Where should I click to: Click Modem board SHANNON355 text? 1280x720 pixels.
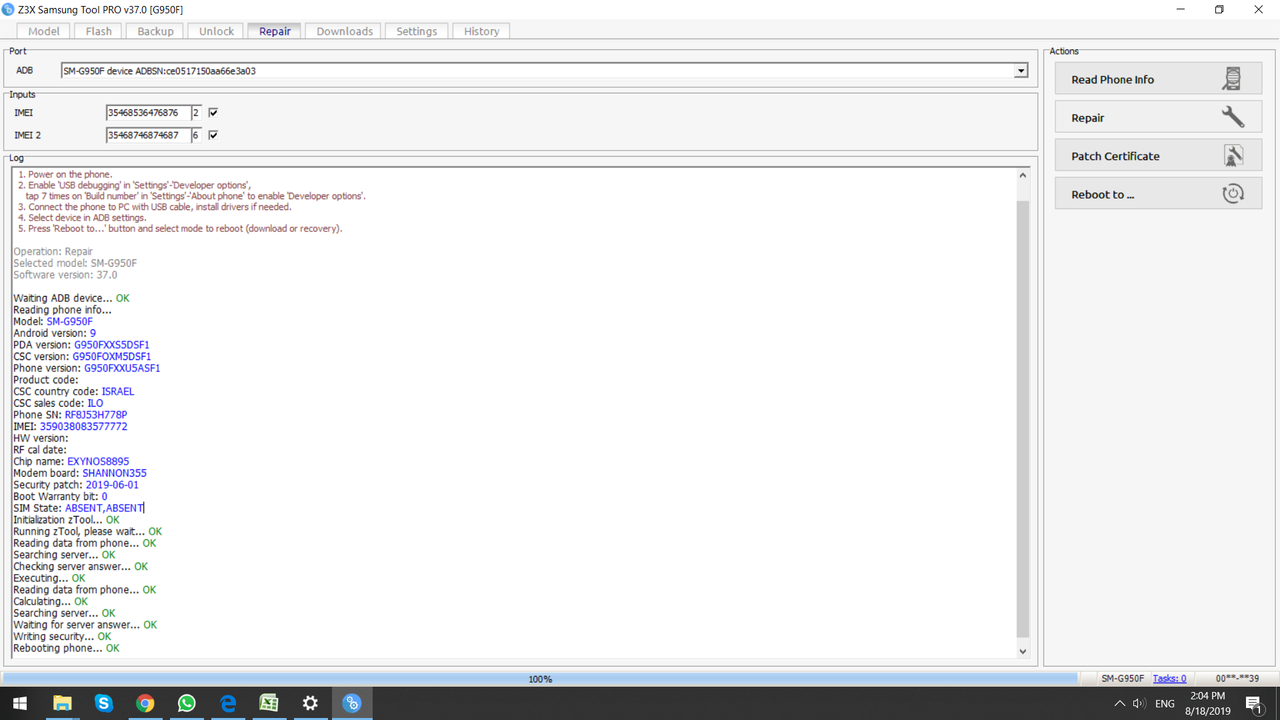(x=114, y=473)
